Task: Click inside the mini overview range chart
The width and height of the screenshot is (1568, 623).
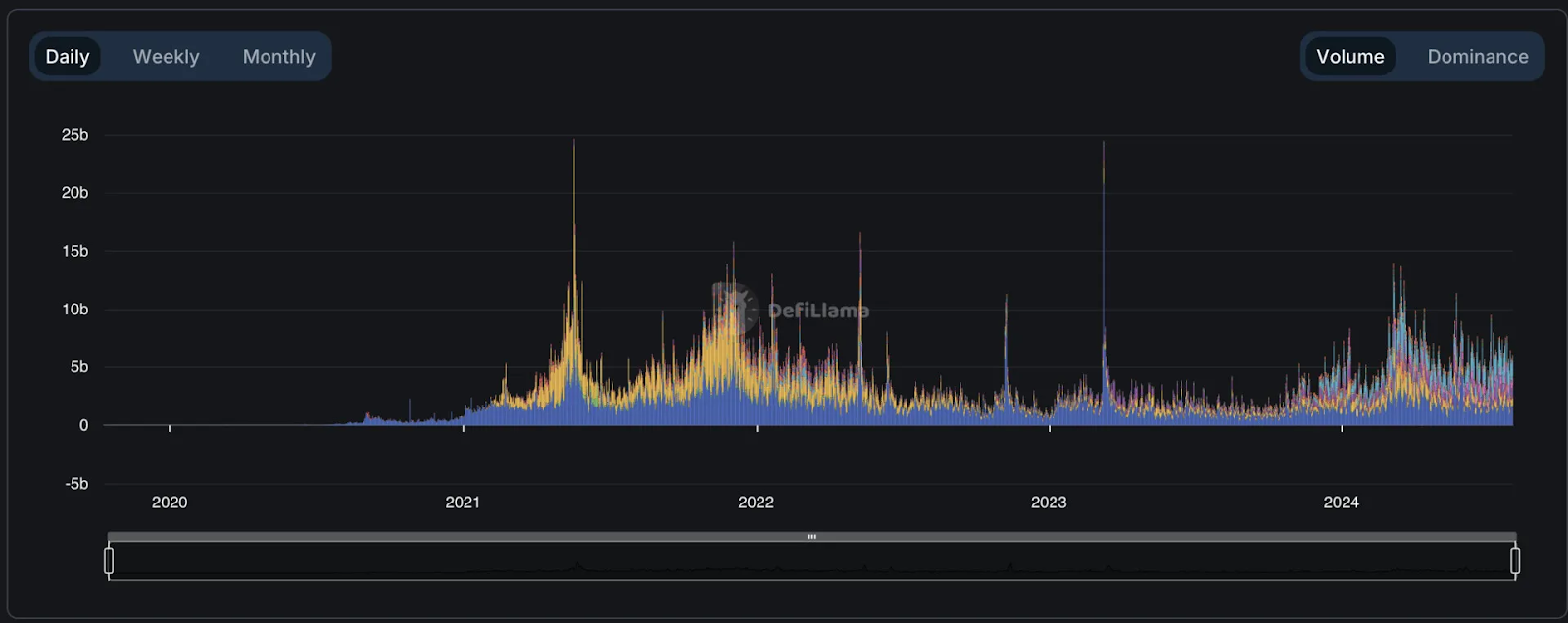Action: [811, 561]
